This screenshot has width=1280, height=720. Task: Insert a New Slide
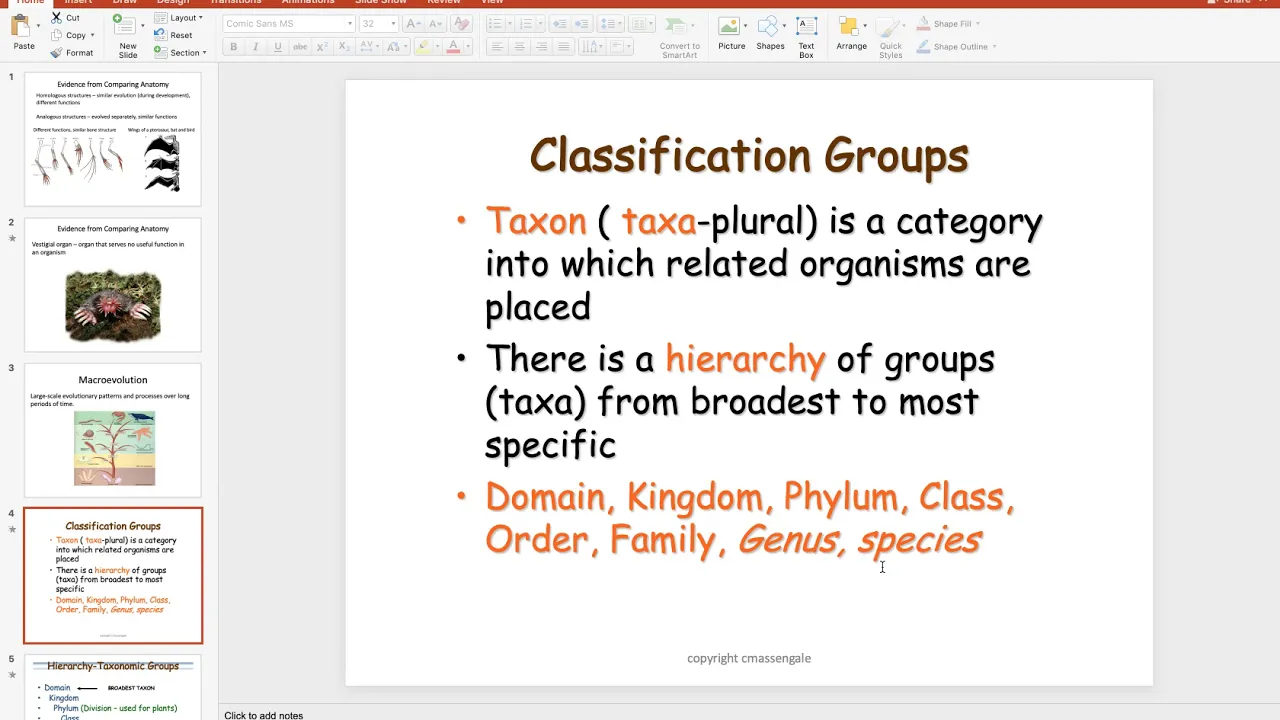(x=126, y=36)
